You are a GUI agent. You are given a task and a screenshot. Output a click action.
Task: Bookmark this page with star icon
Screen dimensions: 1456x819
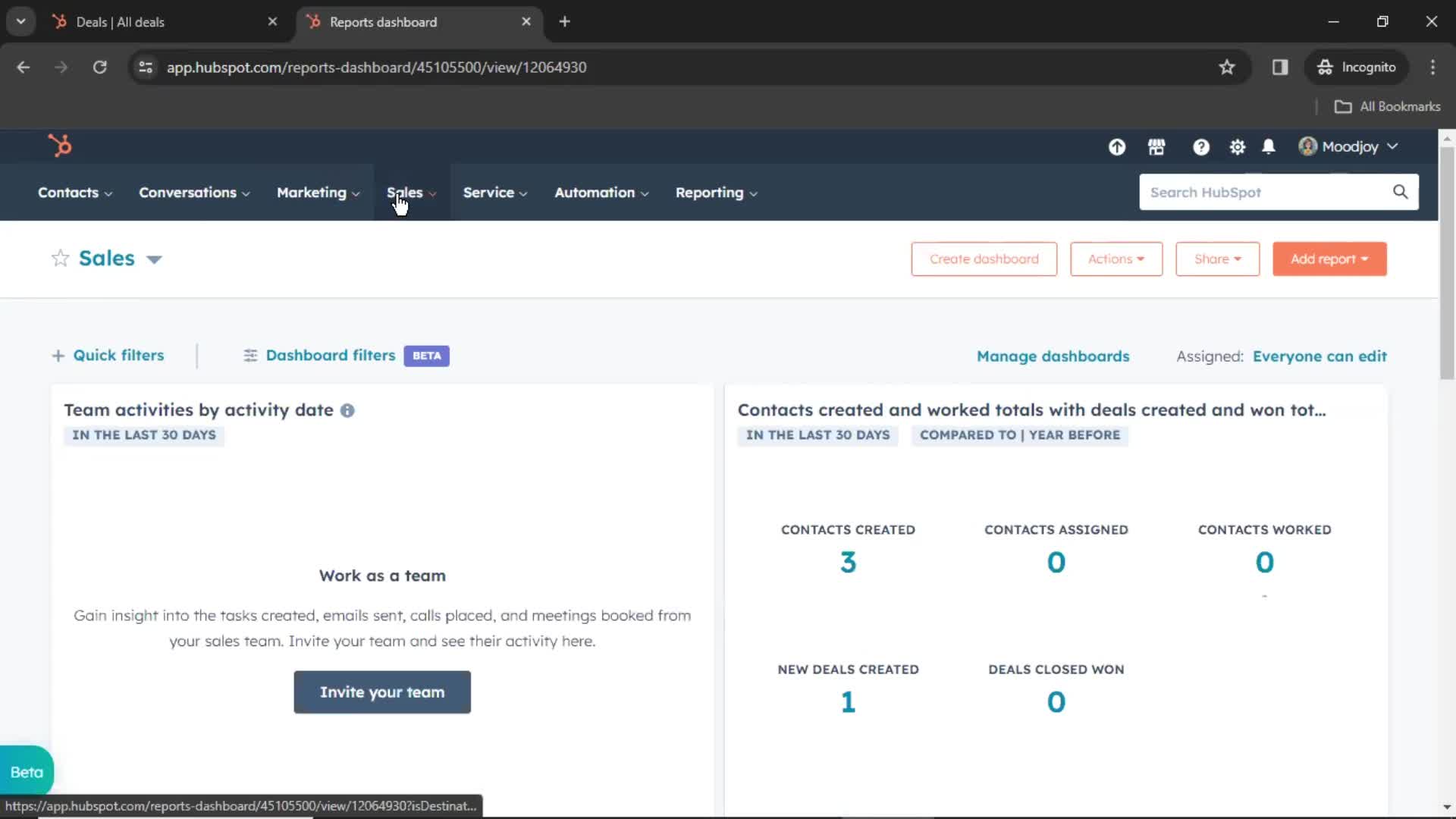pos(1227,67)
